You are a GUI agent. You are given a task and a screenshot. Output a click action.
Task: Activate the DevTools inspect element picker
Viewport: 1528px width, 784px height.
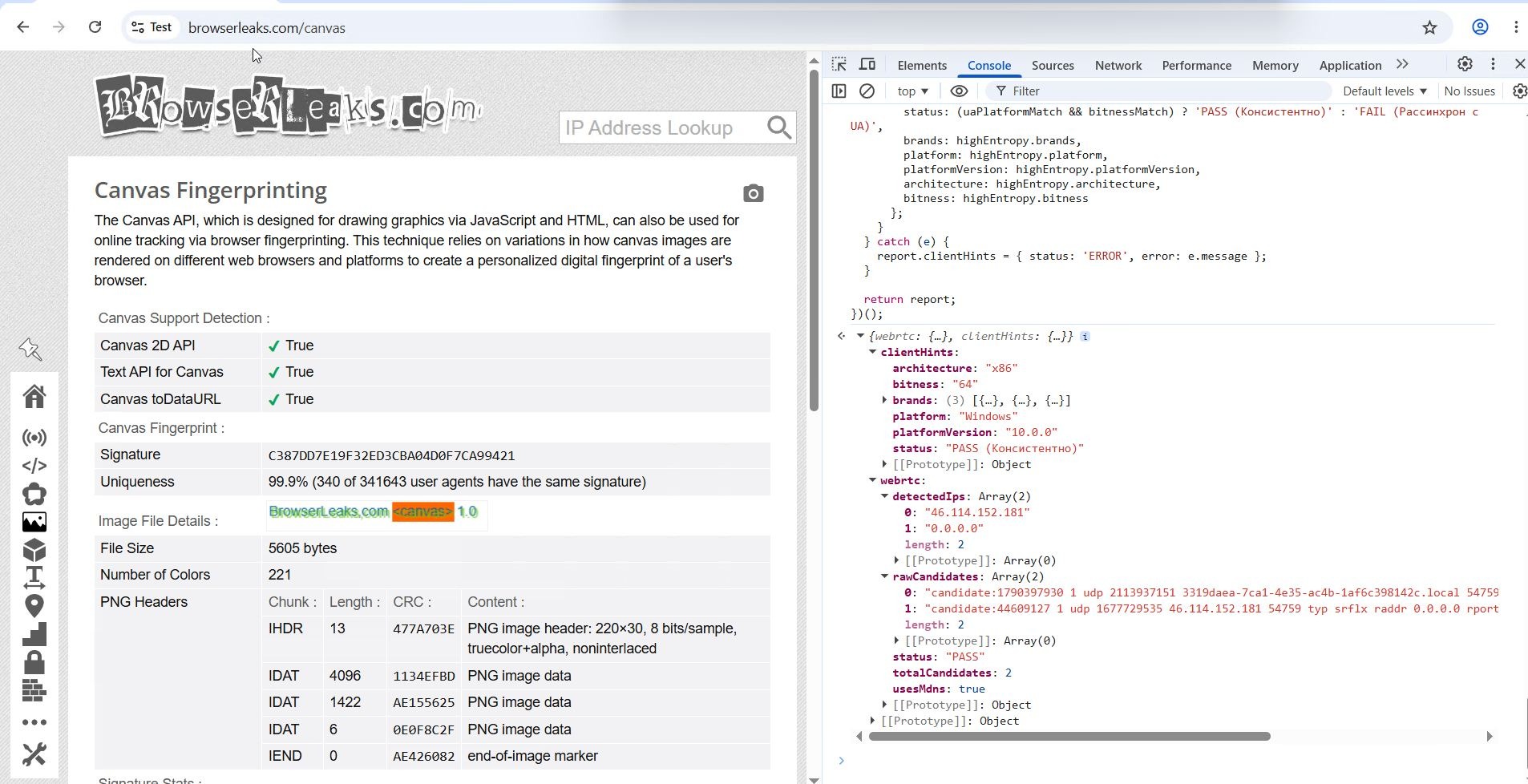(x=839, y=64)
